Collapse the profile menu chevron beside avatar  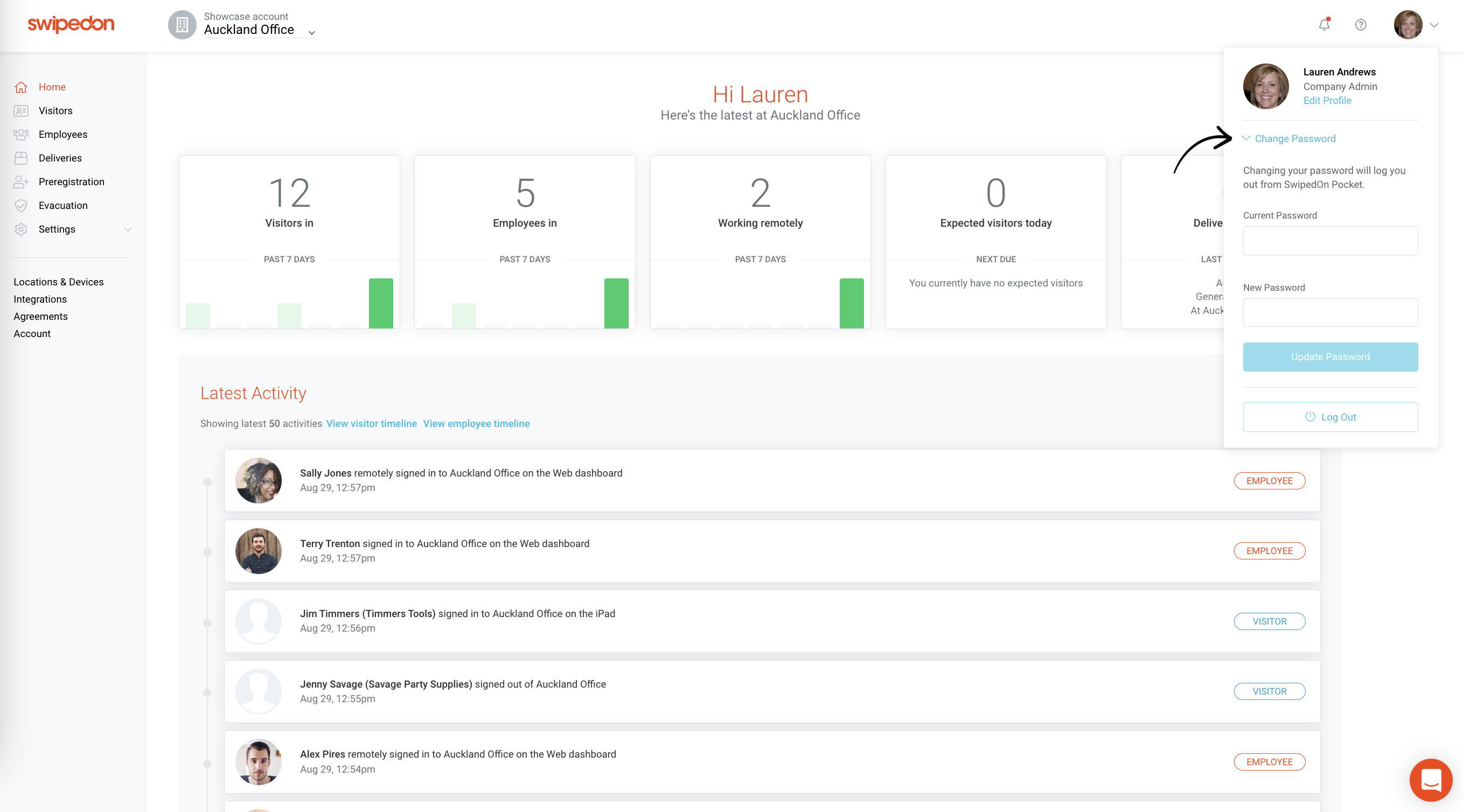[1434, 25]
